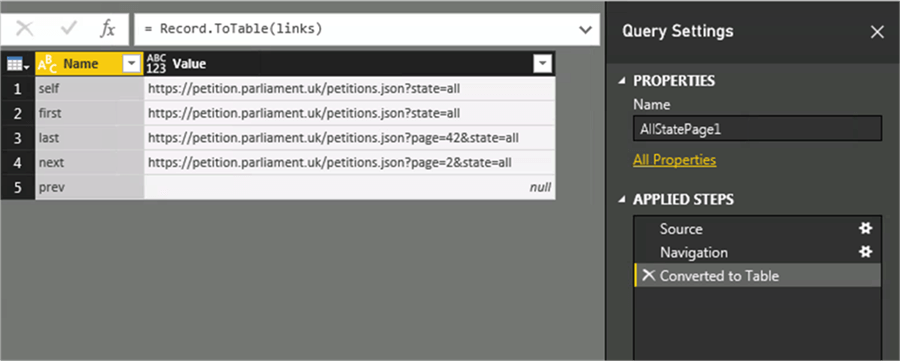900x361 pixels.
Task: Select the Value column header
Action: pyautogui.click(x=350, y=64)
